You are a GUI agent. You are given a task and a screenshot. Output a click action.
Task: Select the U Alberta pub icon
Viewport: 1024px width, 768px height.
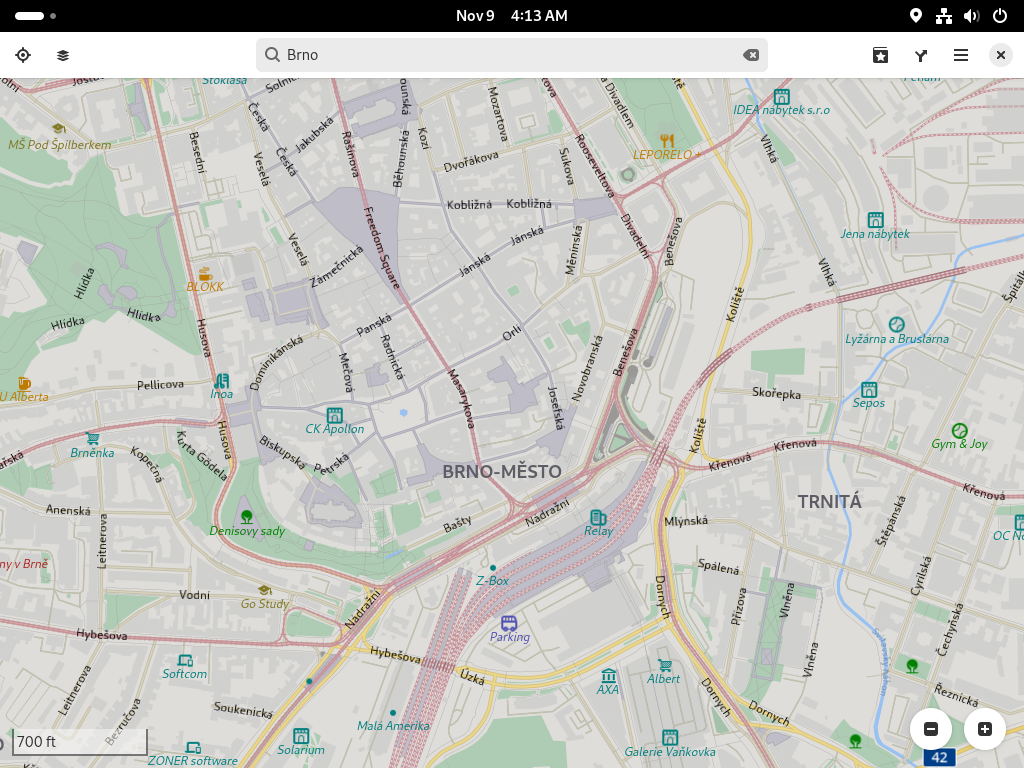24,383
